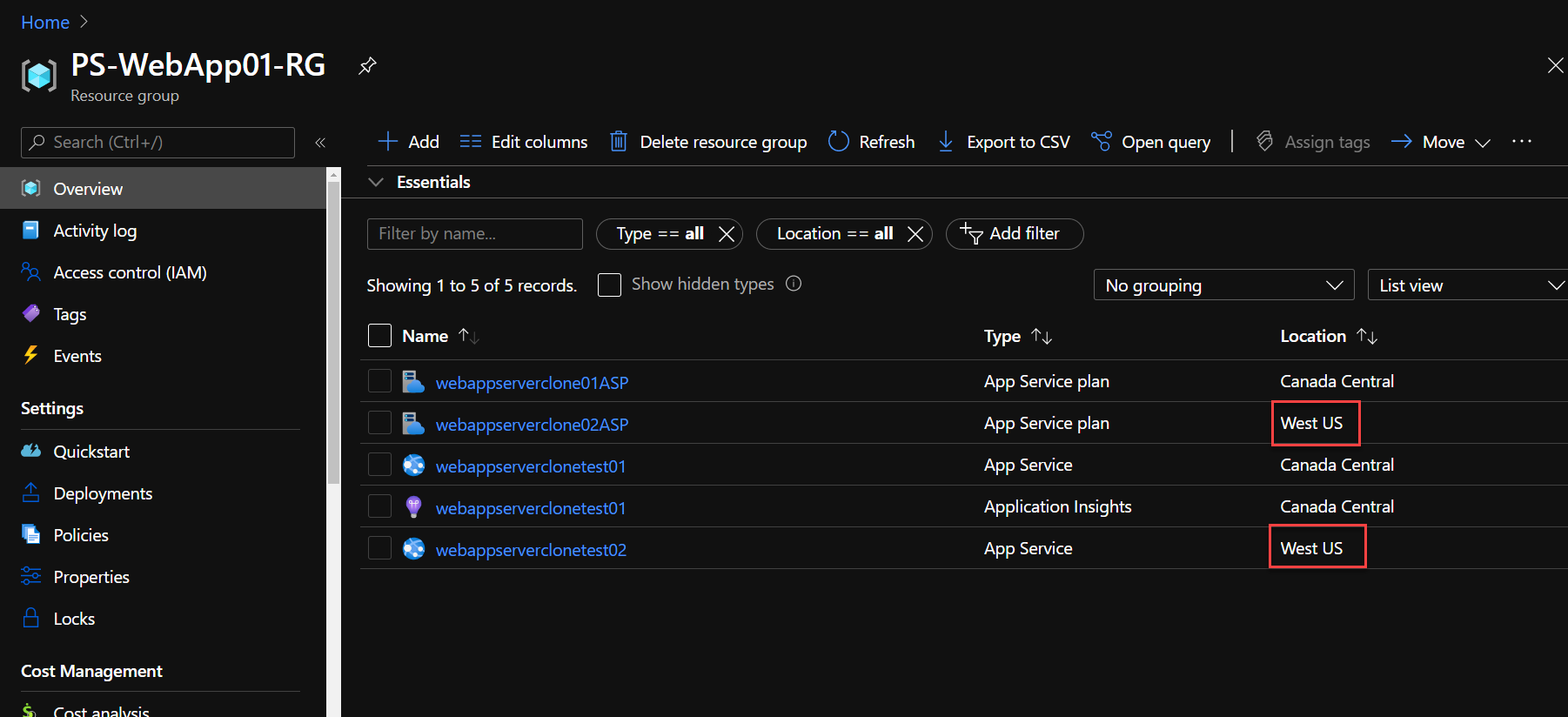
Task: Click Delete resource group trash icon
Action: tap(618, 142)
